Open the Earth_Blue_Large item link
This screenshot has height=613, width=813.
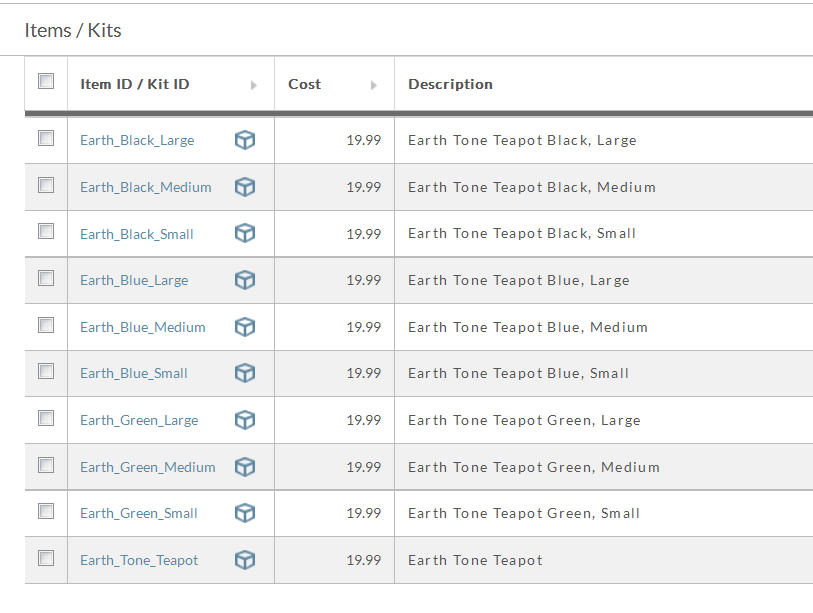[134, 281]
